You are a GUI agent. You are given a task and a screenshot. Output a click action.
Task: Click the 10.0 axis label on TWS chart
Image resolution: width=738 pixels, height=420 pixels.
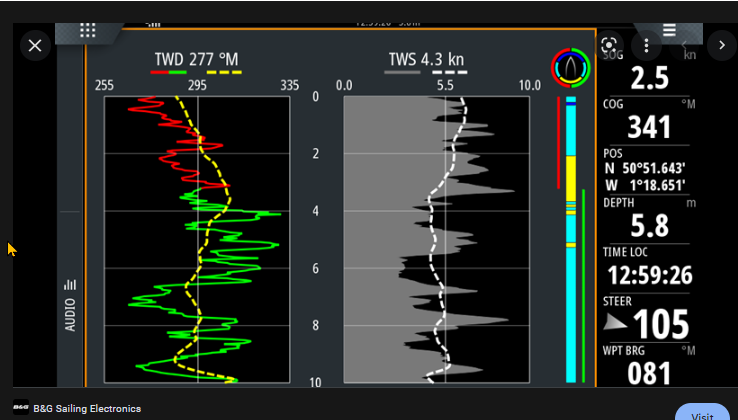pos(529,85)
